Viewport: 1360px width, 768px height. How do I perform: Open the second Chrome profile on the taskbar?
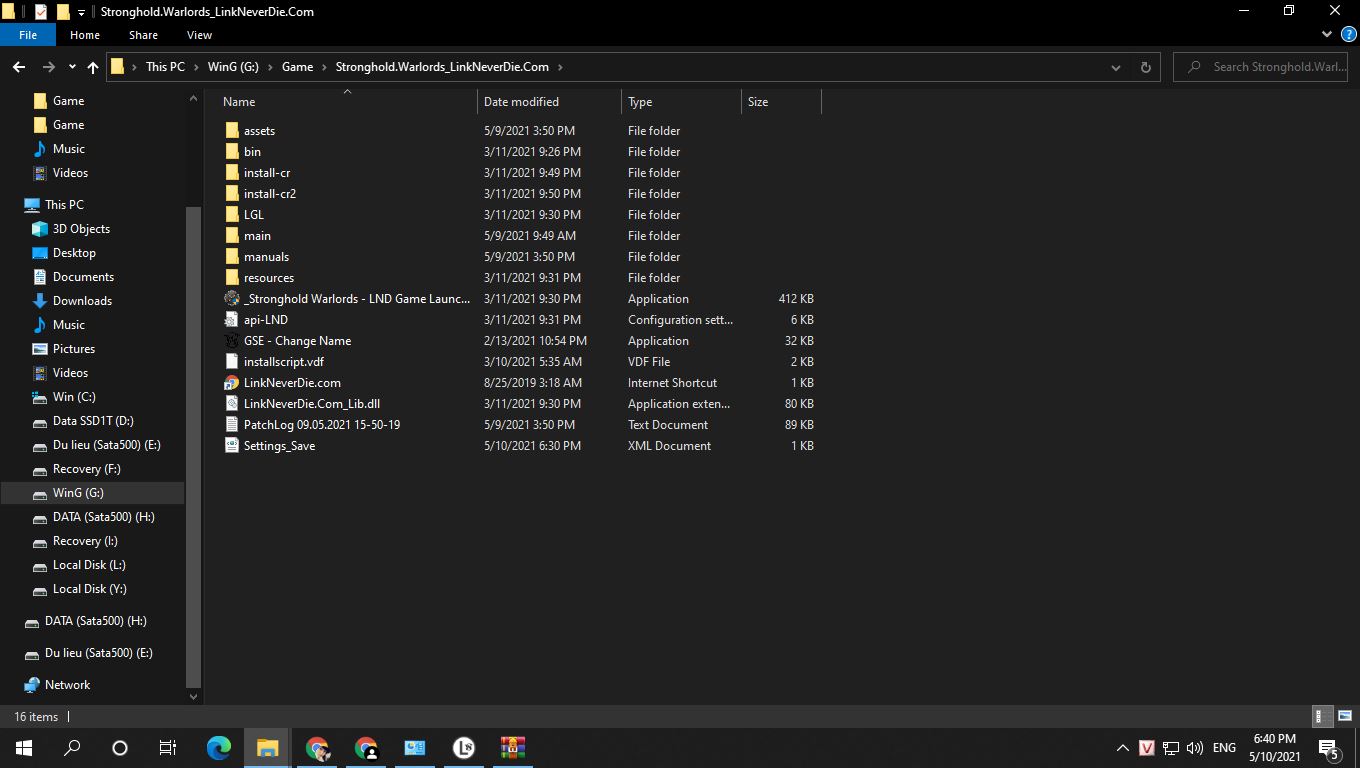(365, 747)
